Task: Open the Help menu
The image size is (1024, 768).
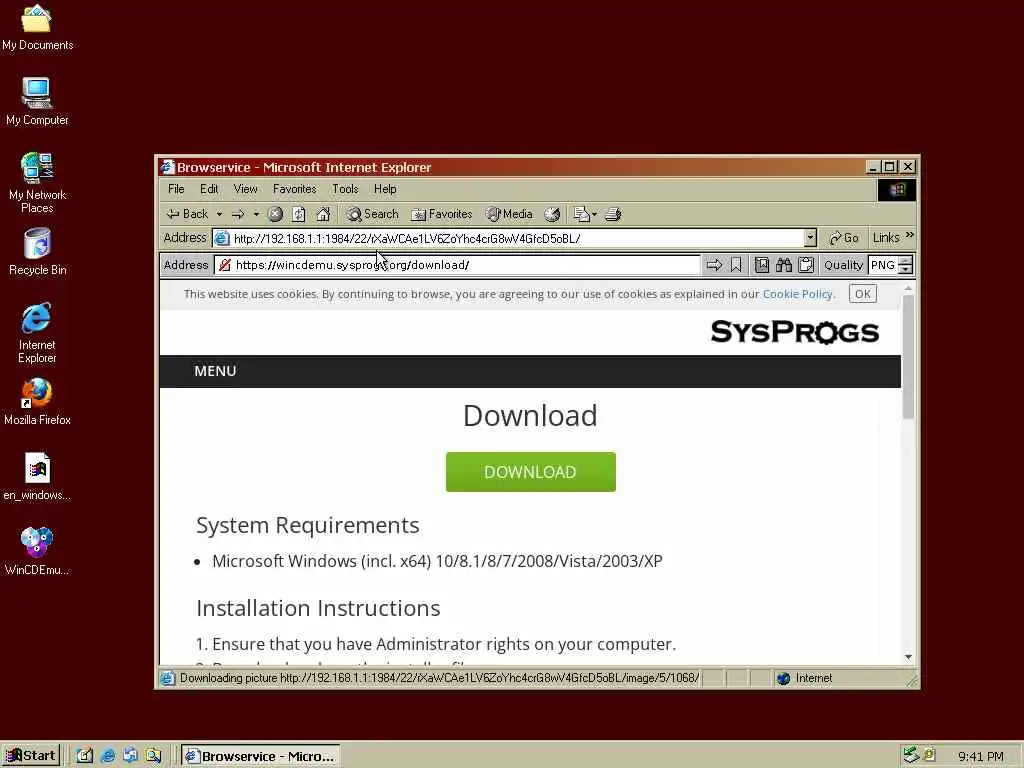Action: [x=385, y=189]
